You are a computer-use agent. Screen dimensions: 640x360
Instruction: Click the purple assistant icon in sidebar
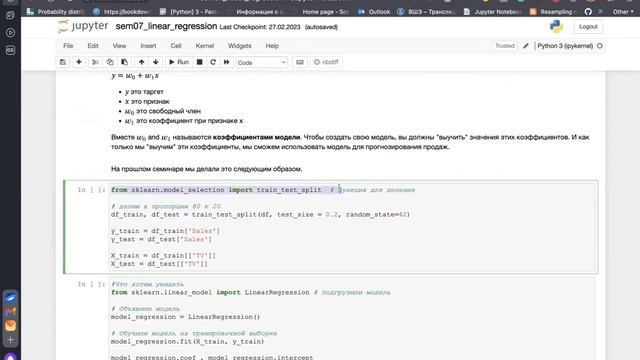pos(11,357)
